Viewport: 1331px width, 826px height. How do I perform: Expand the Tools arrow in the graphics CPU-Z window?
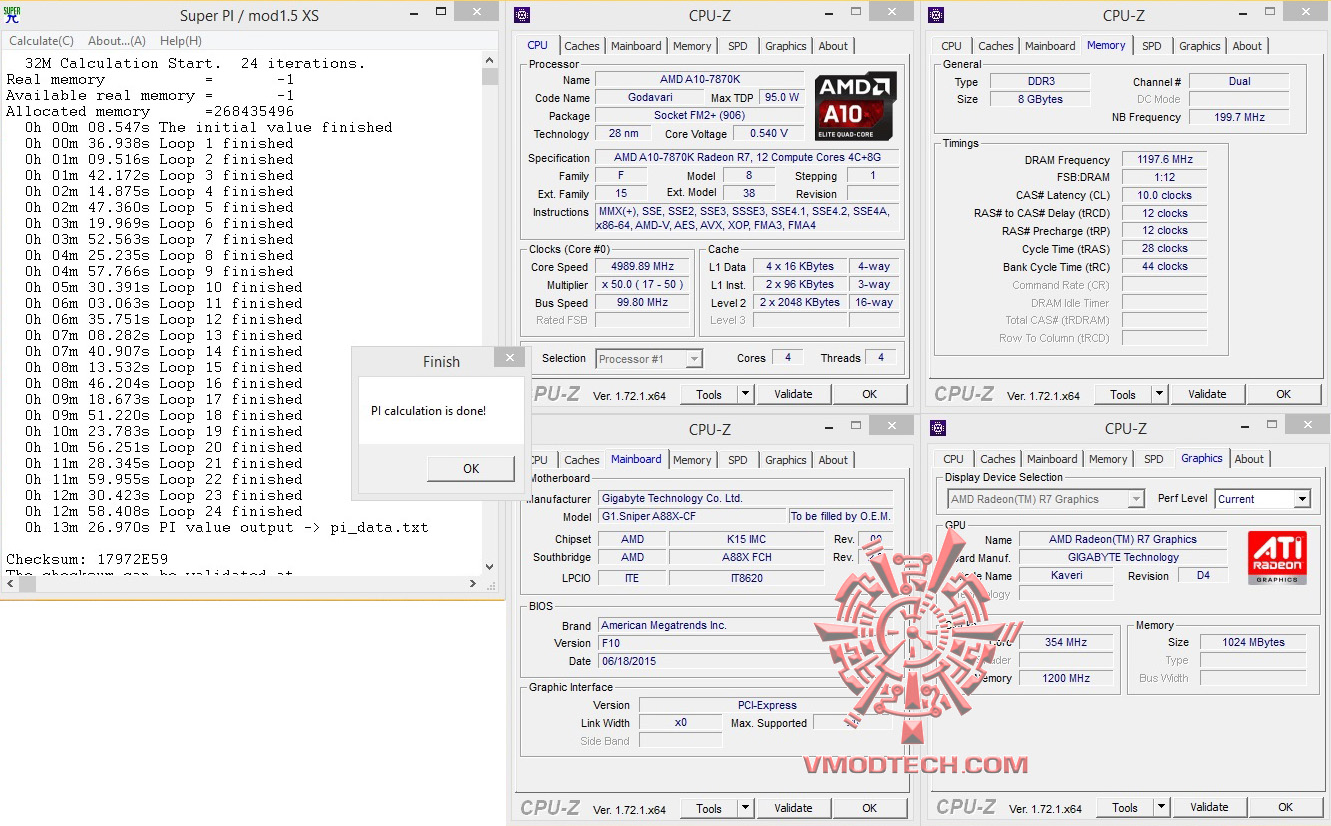click(1161, 807)
